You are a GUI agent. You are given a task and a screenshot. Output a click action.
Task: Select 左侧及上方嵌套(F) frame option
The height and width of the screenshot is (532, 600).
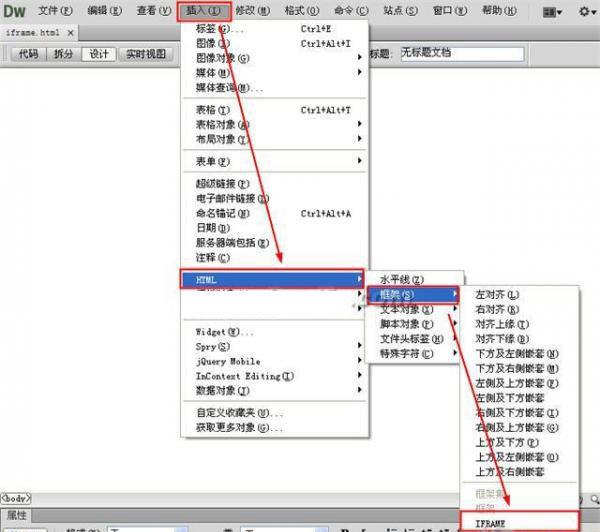520,383
